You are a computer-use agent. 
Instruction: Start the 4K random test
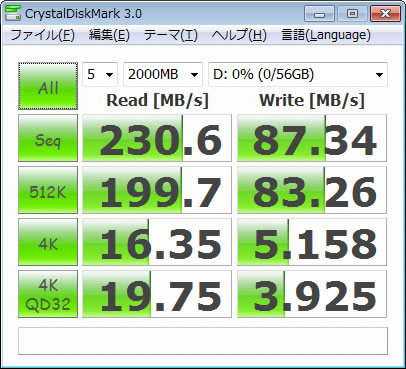[x=48, y=242]
